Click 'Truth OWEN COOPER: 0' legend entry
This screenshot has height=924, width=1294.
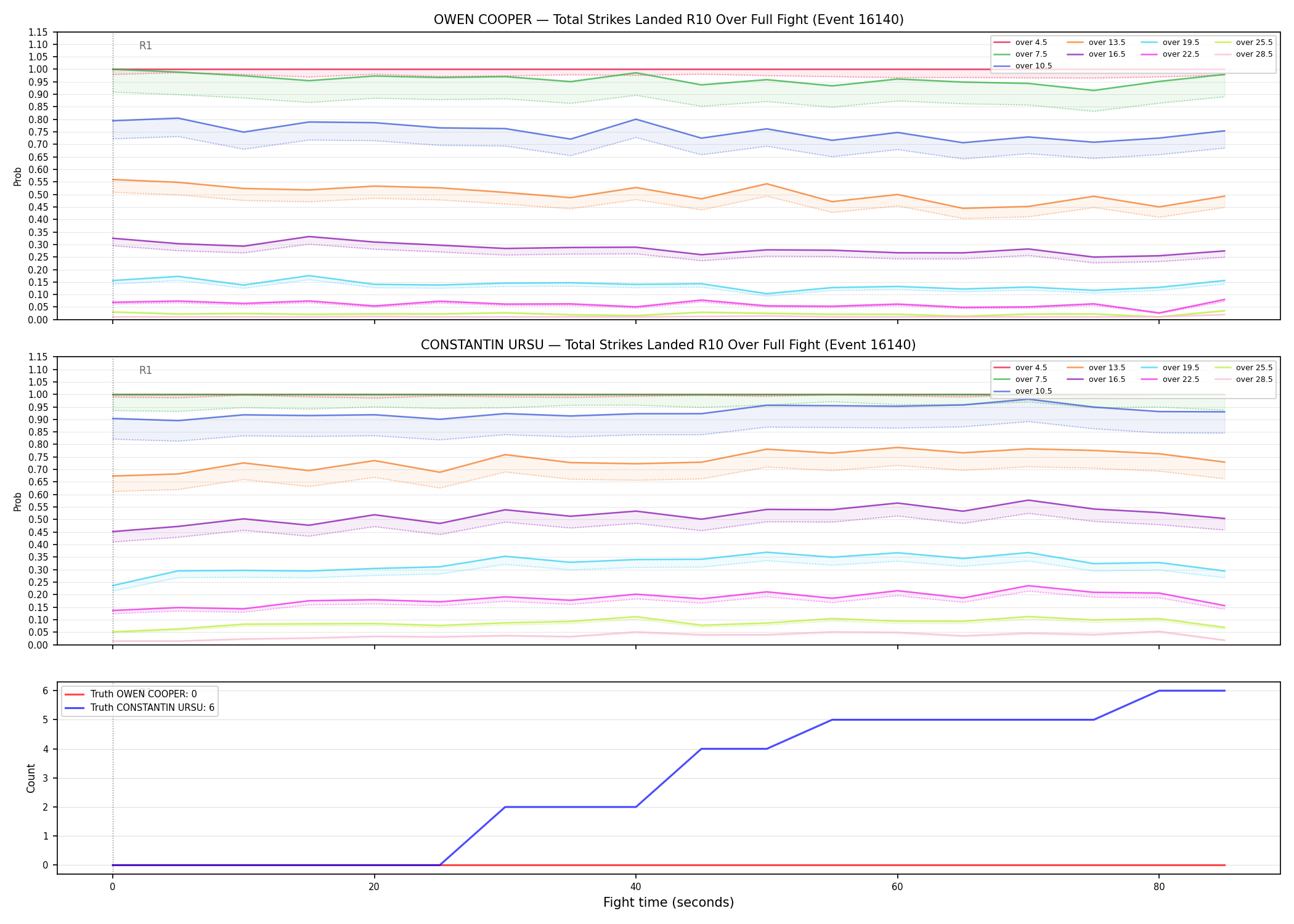click(131, 694)
